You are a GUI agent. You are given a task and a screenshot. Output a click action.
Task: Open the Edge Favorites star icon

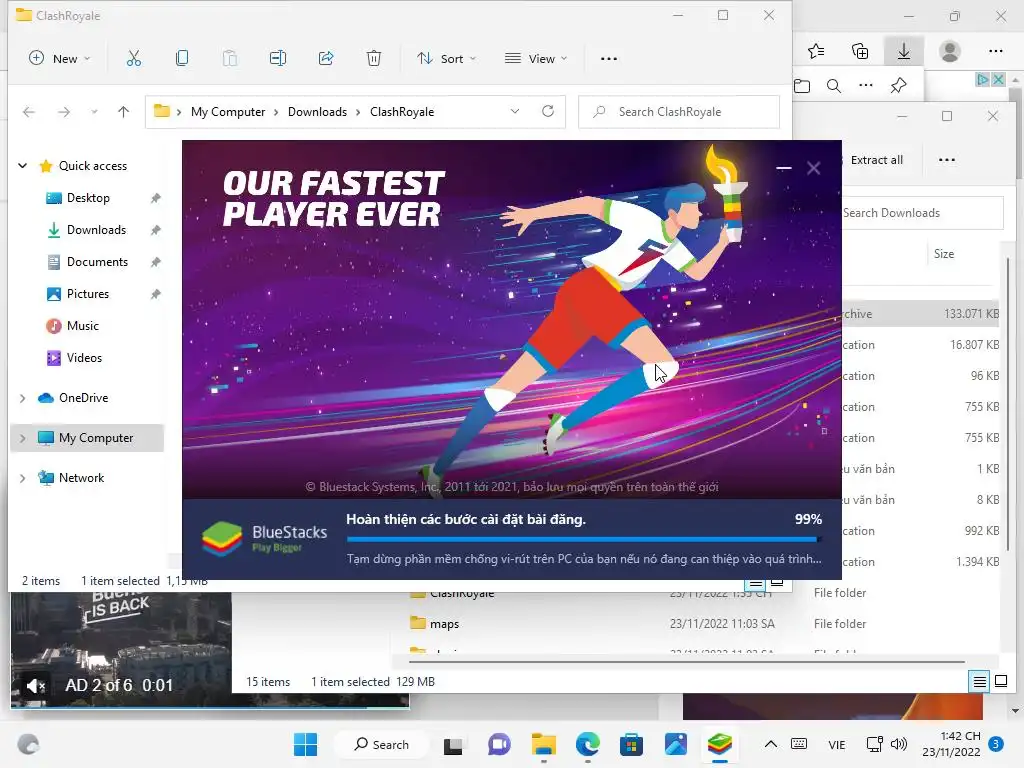pyautogui.click(x=816, y=51)
